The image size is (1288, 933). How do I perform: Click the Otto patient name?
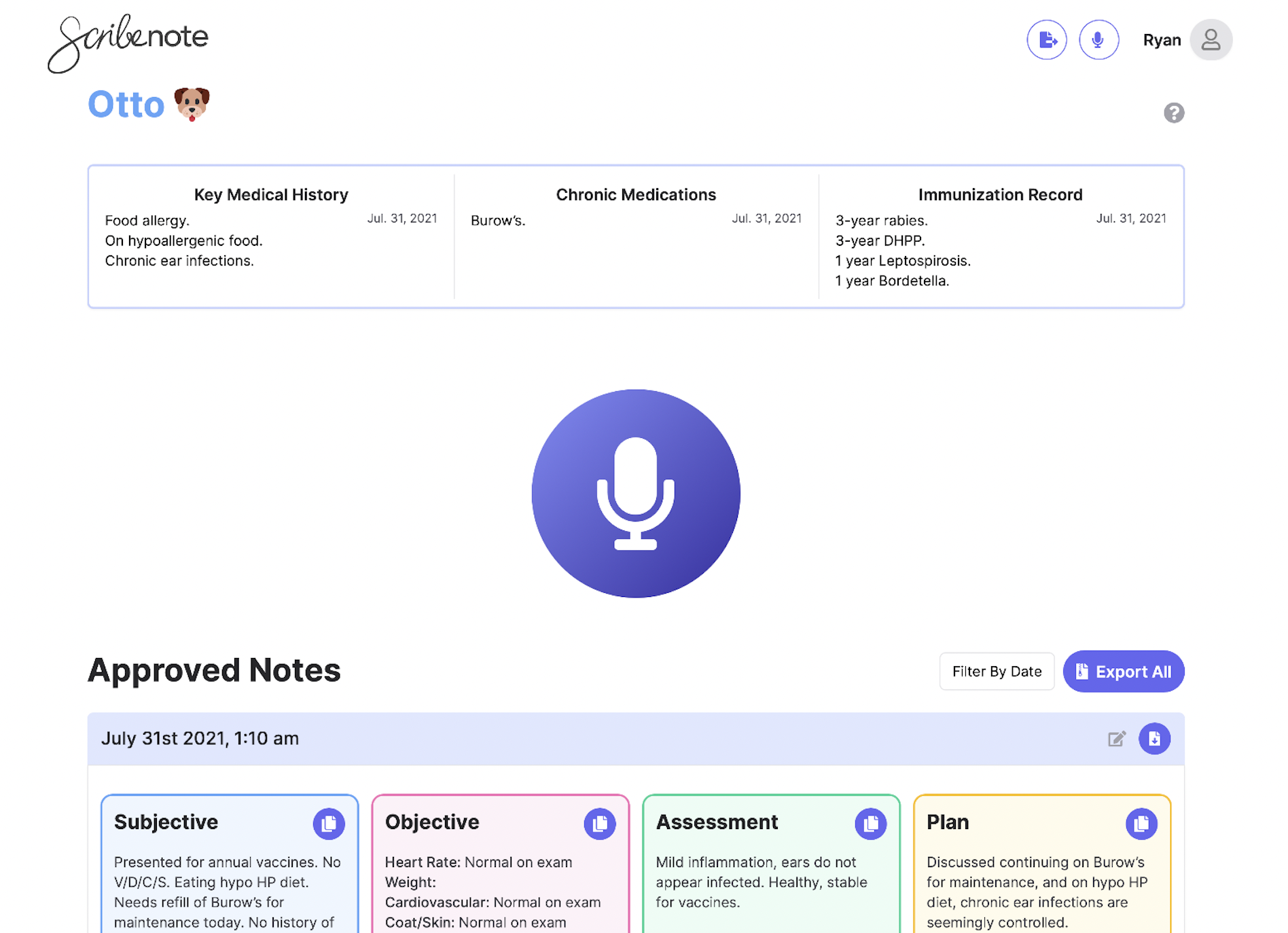click(126, 105)
